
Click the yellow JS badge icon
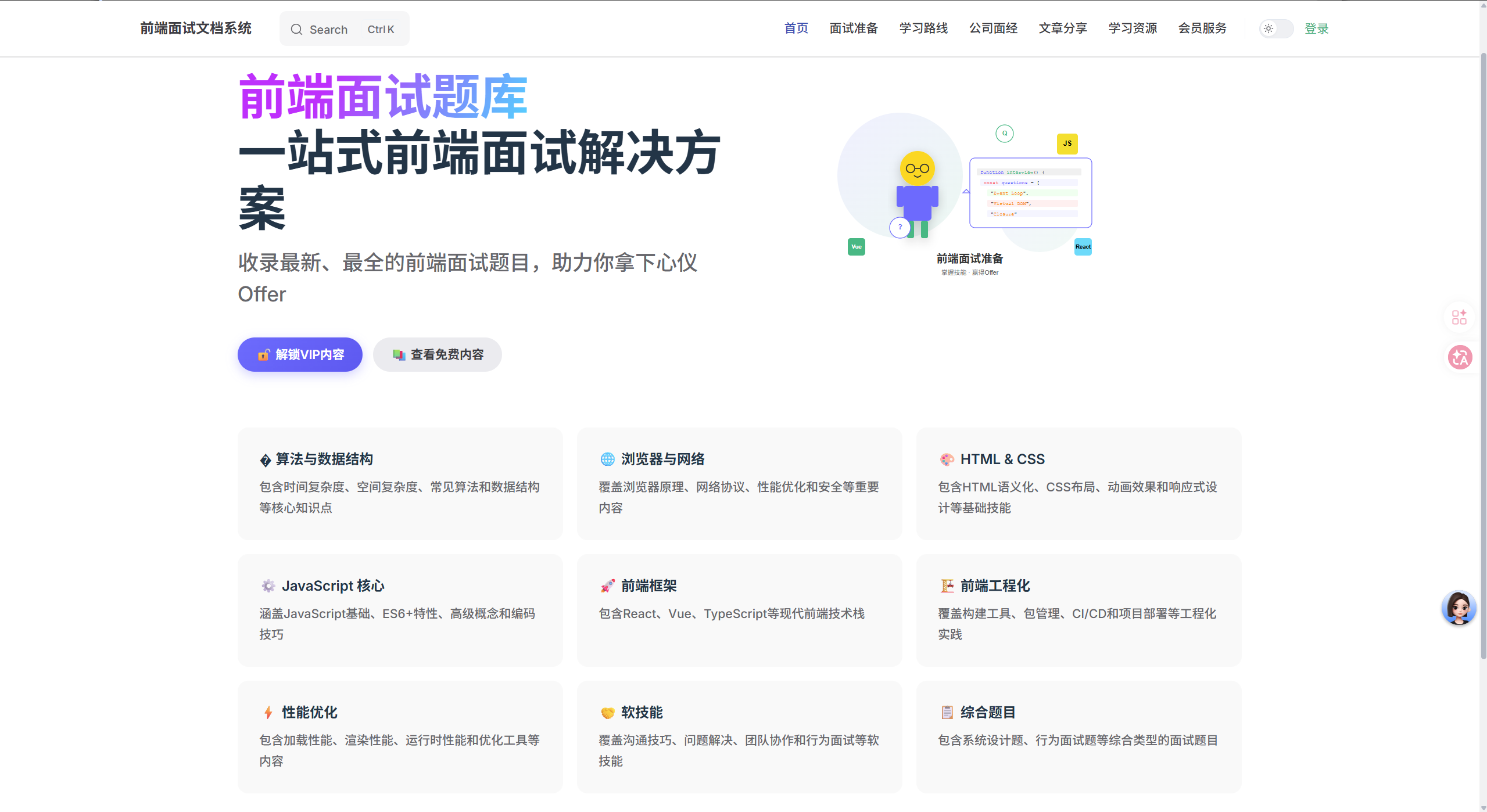1067,143
